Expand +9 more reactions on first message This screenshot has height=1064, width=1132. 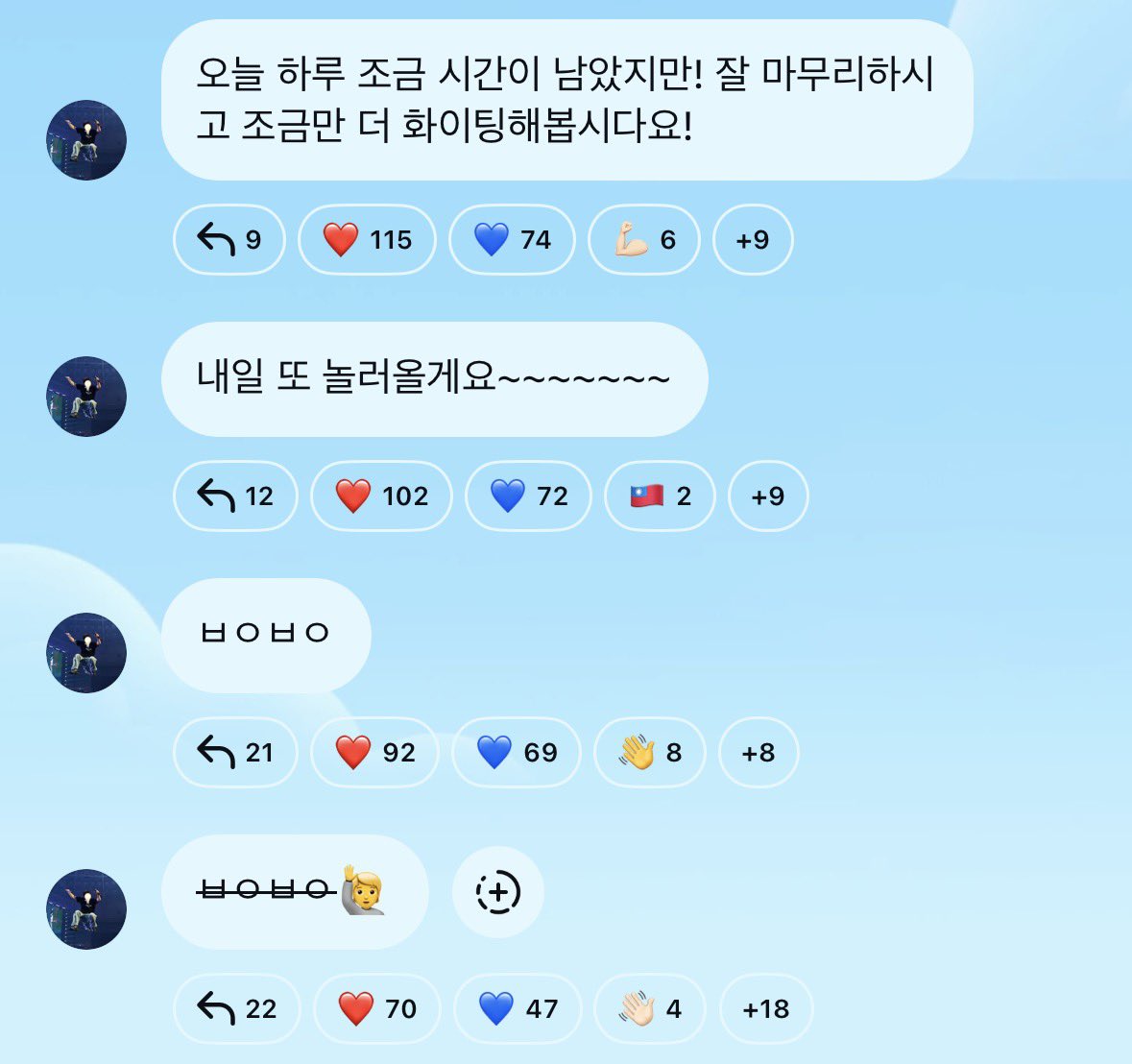752,240
